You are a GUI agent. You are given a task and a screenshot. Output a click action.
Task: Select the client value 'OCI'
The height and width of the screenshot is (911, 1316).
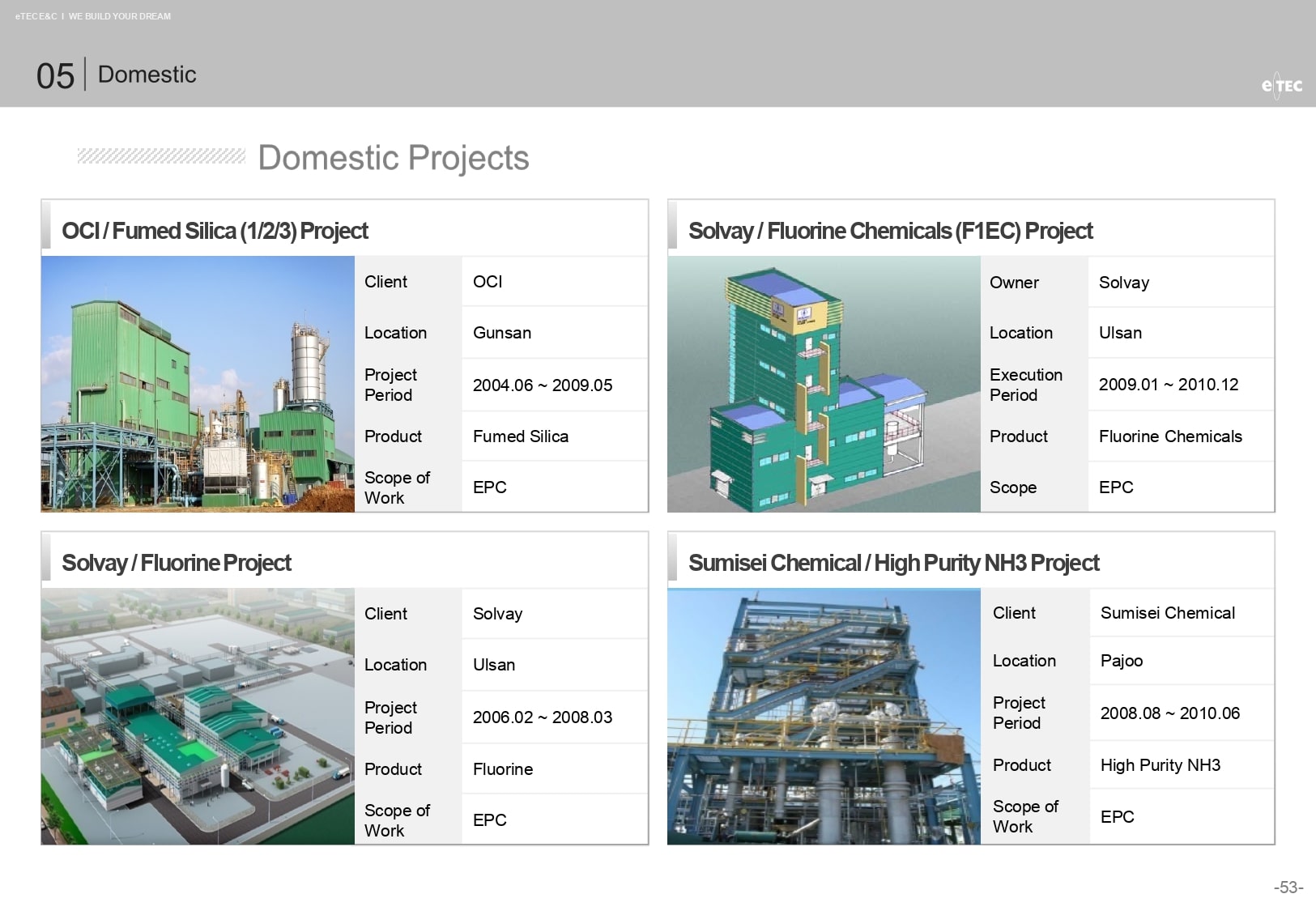pos(488,282)
